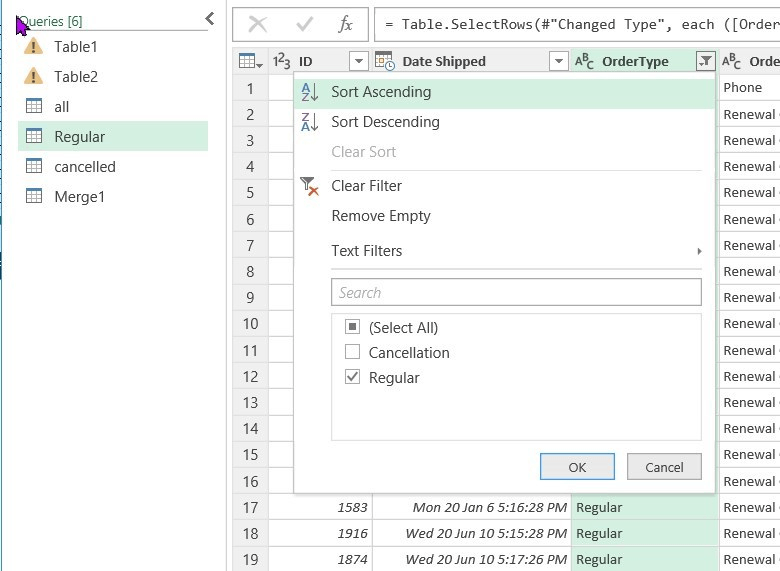This screenshot has width=780, height=571.
Task: Click the warning icon beside Table1
Action: [x=33, y=46]
